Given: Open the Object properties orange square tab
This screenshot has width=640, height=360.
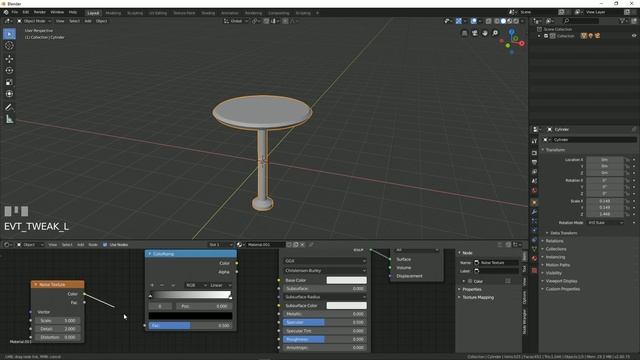Looking at the screenshot, I should point(534,202).
